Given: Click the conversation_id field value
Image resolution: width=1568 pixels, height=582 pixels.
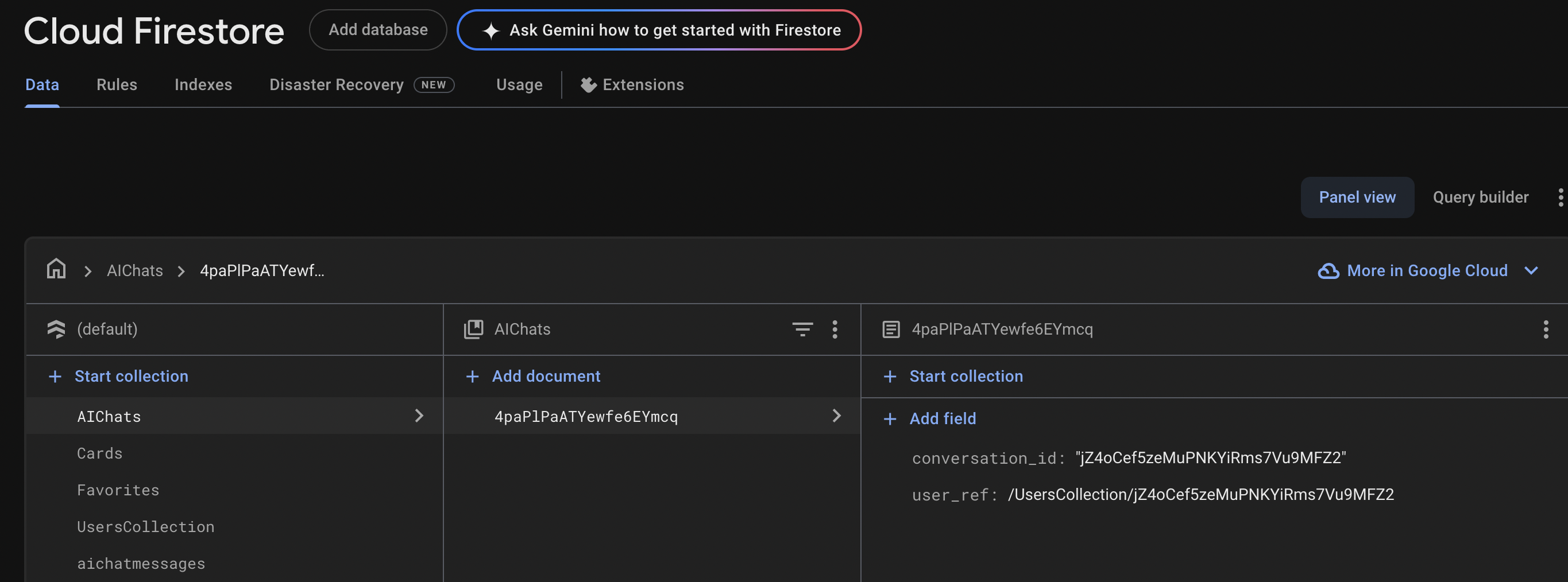Looking at the screenshot, I should (1210, 458).
